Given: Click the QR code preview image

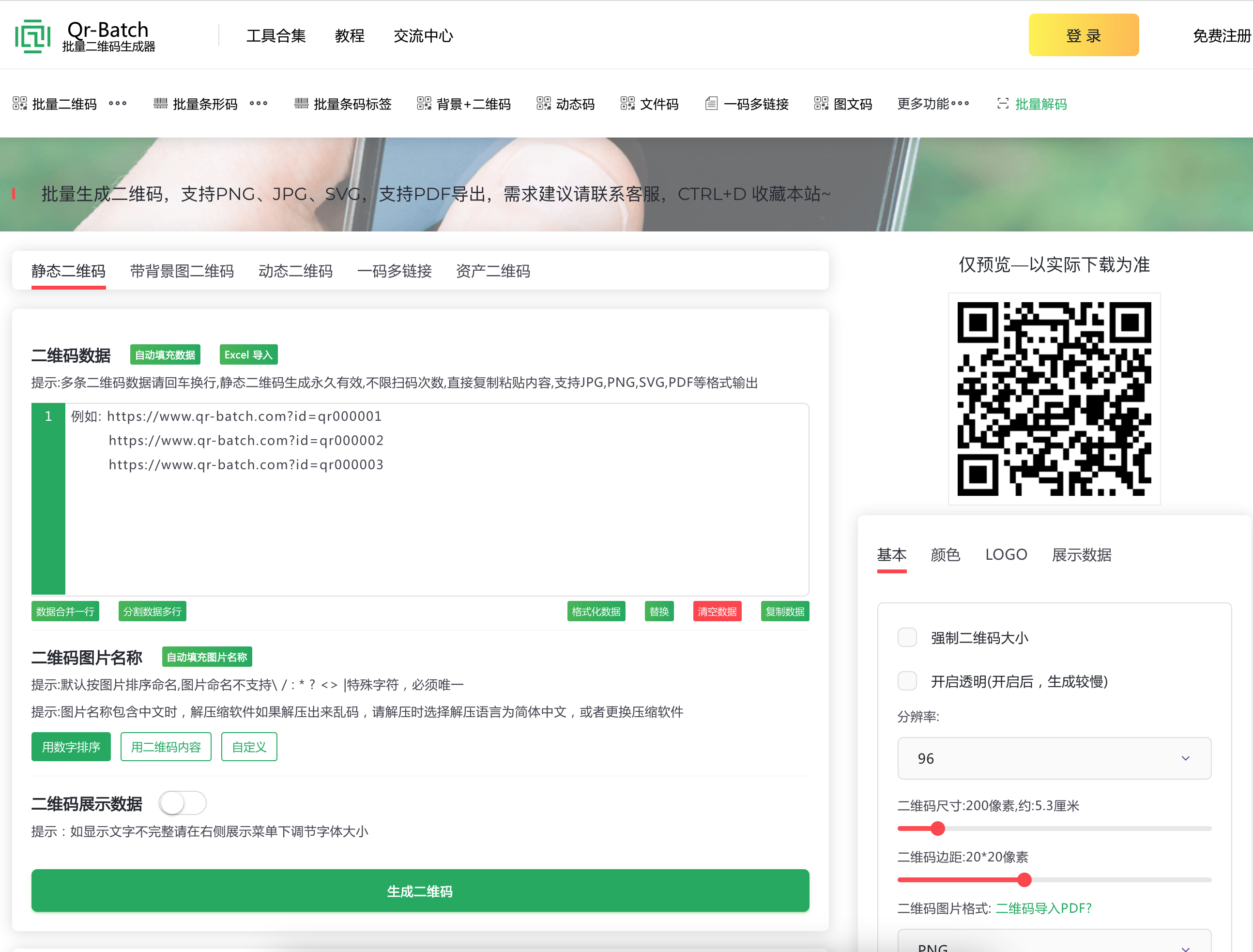Looking at the screenshot, I should click(x=1054, y=399).
